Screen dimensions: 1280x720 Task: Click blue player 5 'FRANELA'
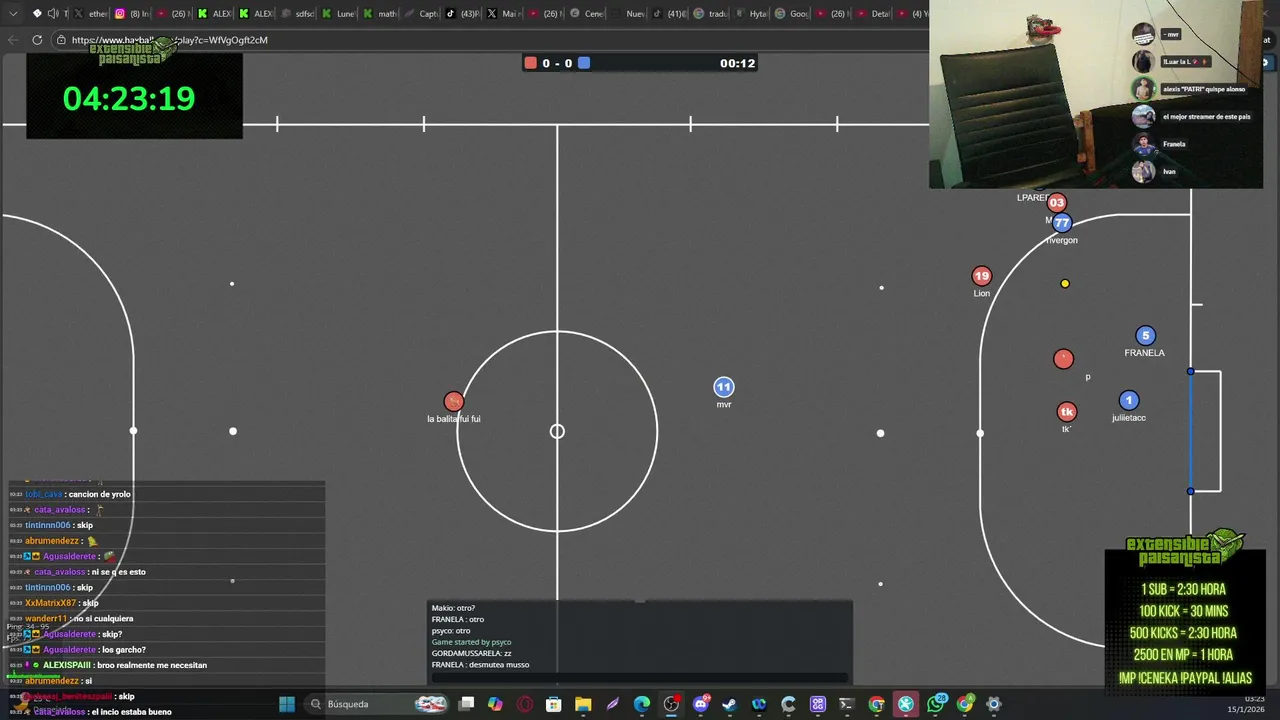click(x=1146, y=336)
